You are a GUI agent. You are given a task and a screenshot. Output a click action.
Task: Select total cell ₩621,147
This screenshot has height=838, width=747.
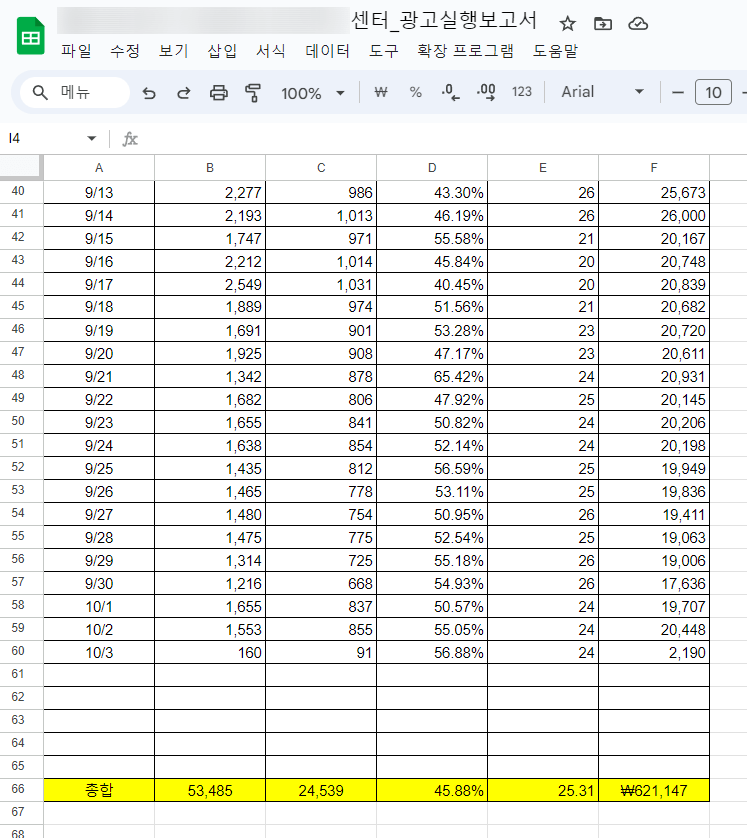click(654, 790)
